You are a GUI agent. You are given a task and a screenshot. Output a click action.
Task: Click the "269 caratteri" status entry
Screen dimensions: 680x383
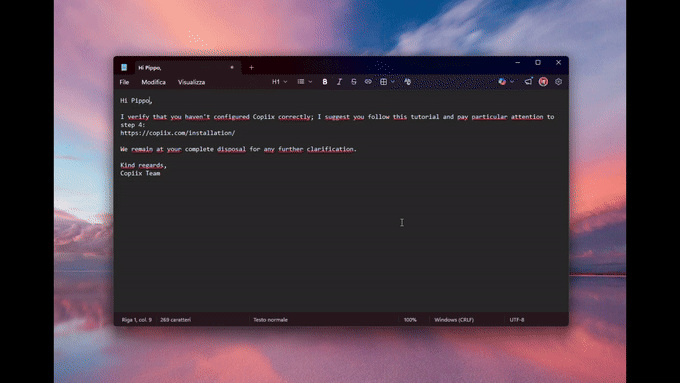(175, 320)
